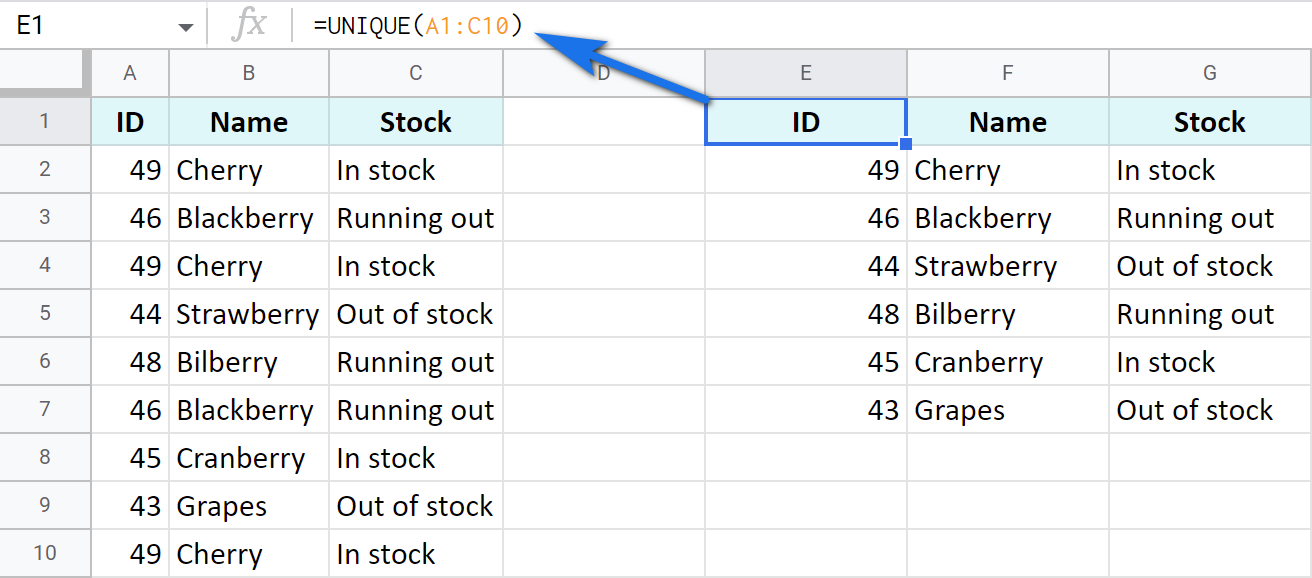1312x578 pixels.
Task: Select row header 5
Action: 45,313
